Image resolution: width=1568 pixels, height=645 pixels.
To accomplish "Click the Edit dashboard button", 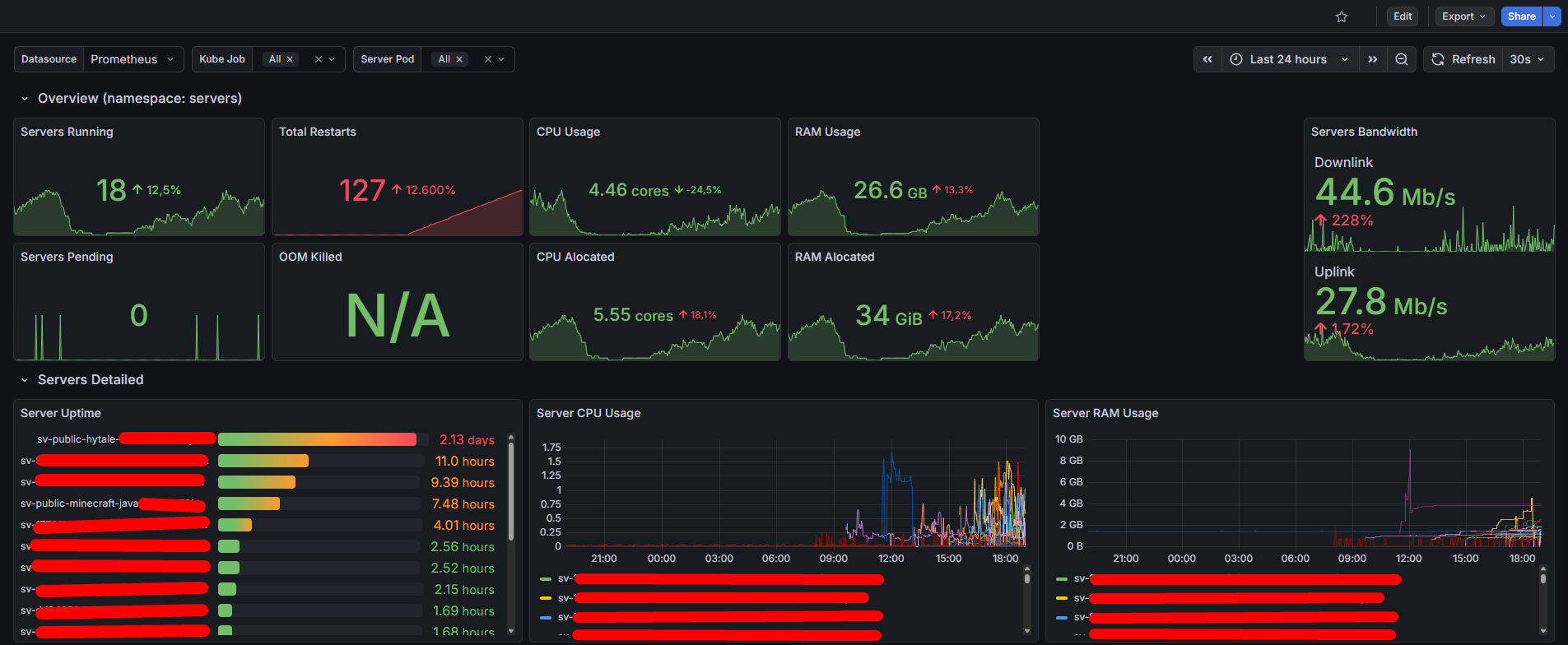I will [1403, 16].
